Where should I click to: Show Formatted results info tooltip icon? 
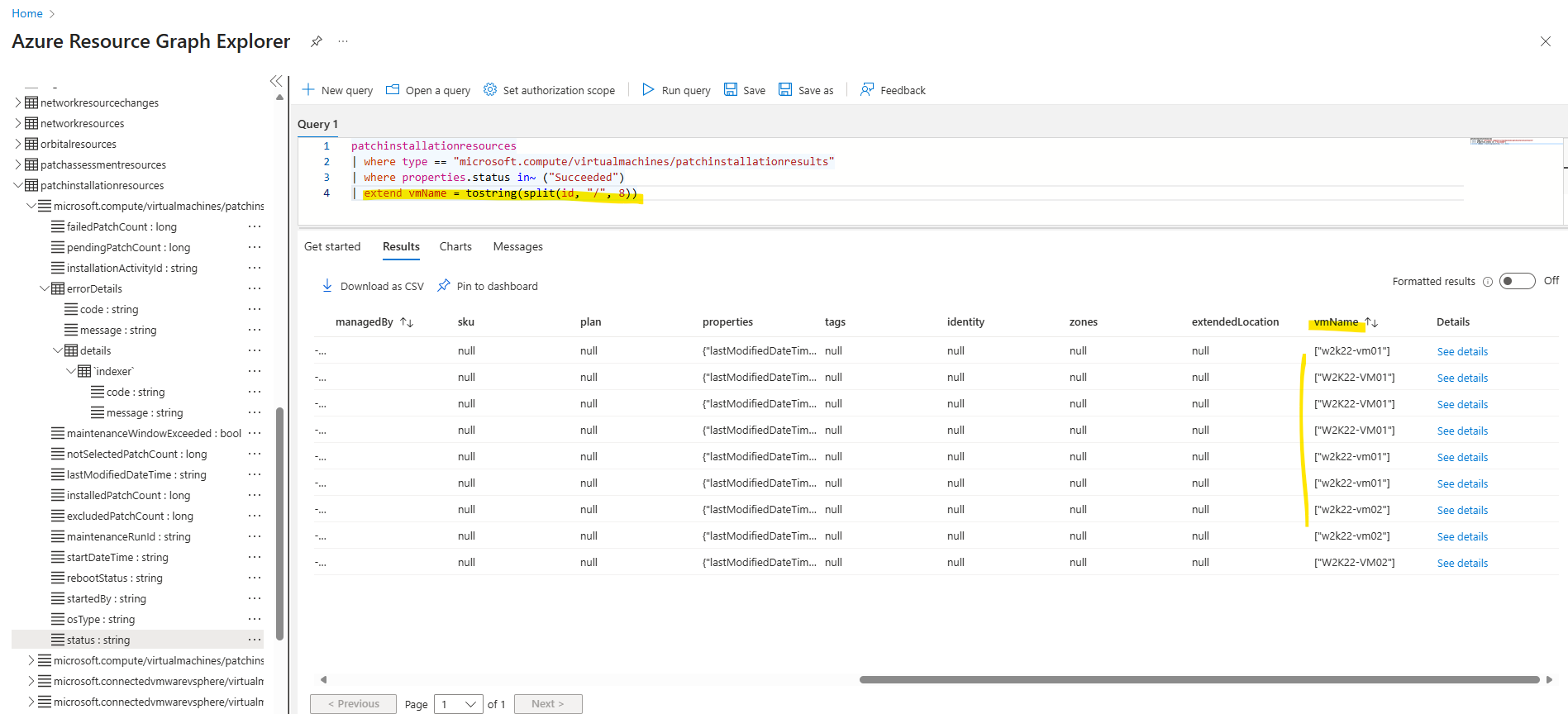point(1488,282)
